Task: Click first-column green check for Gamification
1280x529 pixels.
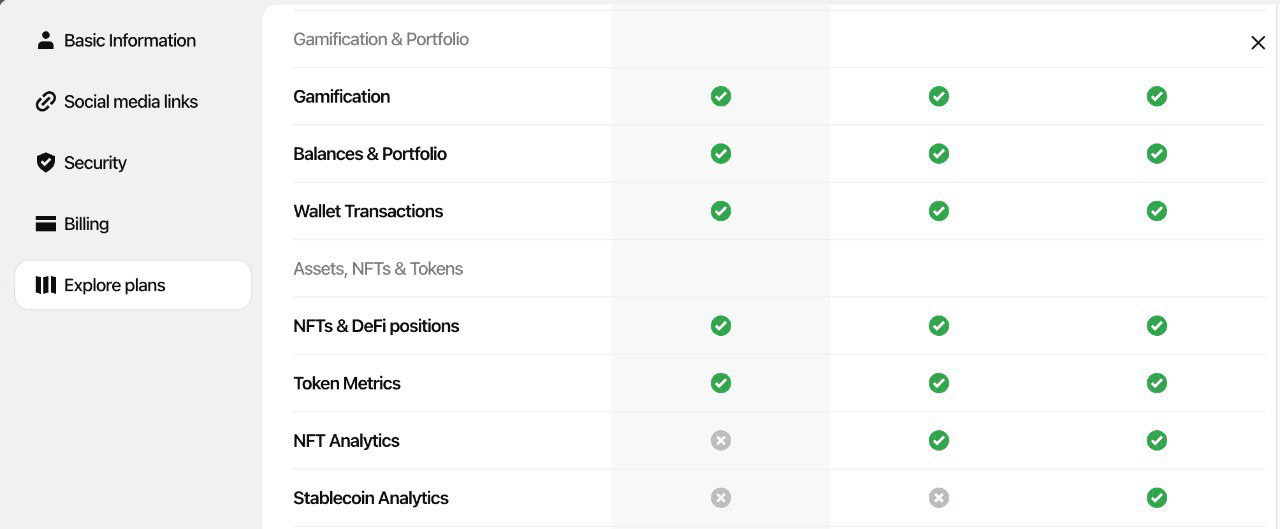Action: coord(720,96)
